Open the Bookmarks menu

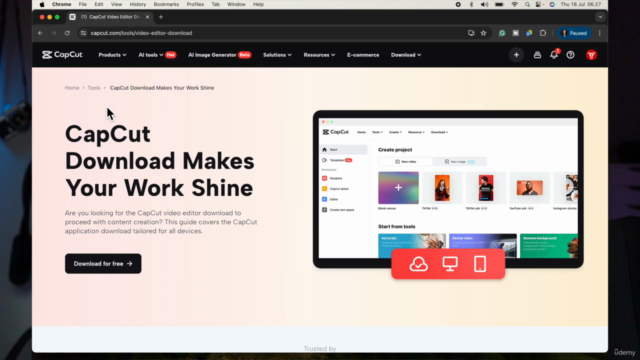click(166, 4)
